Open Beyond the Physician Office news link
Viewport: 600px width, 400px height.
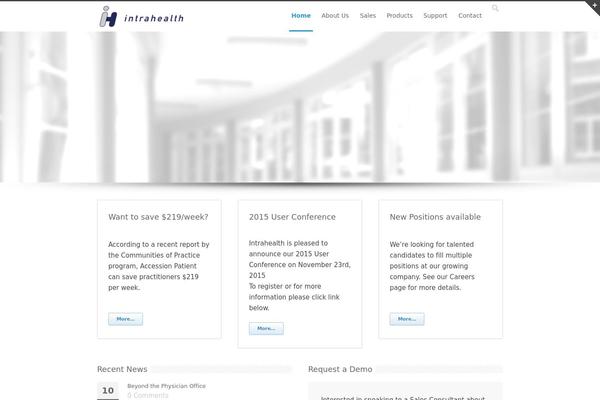[x=166, y=386]
